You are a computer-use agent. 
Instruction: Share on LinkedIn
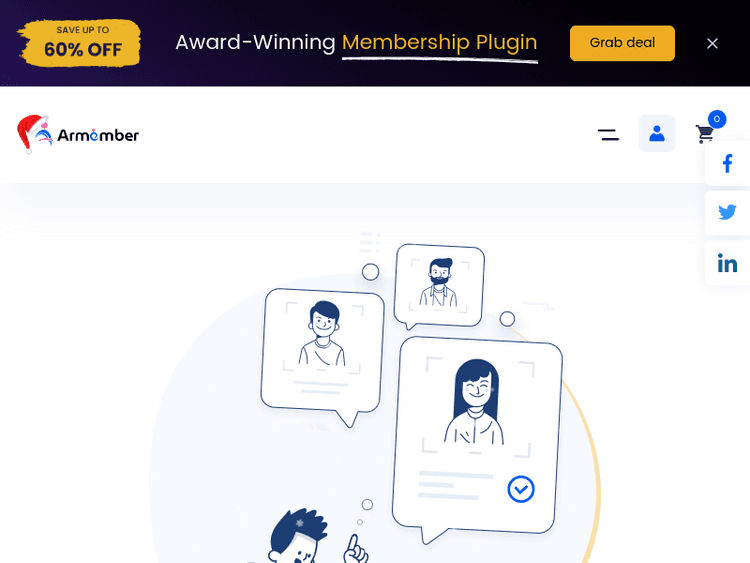[x=727, y=264]
